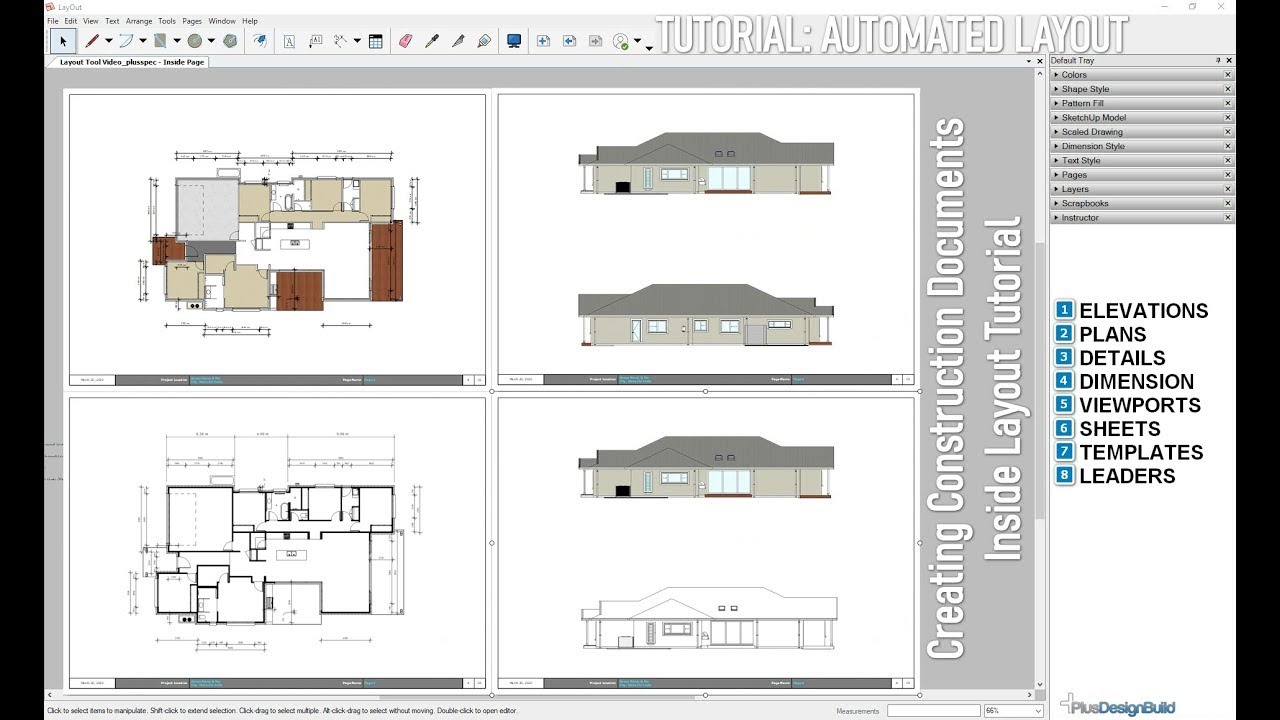The image size is (1280, 720).
Task: Insert a table with Table tool
Action: point(376,41)
